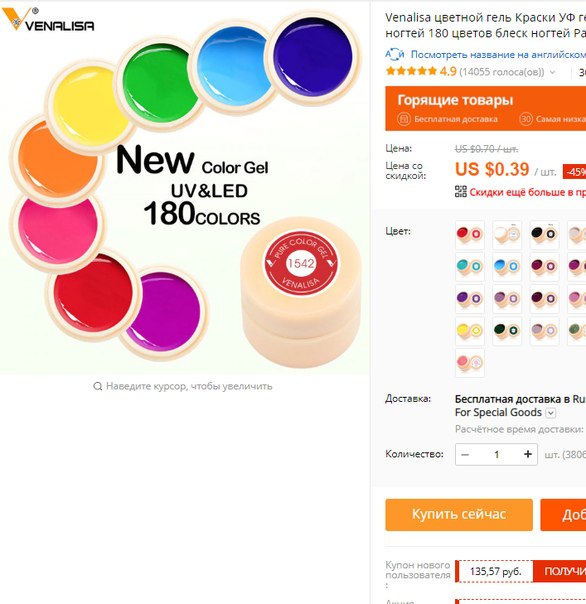Click the Купить сейчас button

(459, 515)
